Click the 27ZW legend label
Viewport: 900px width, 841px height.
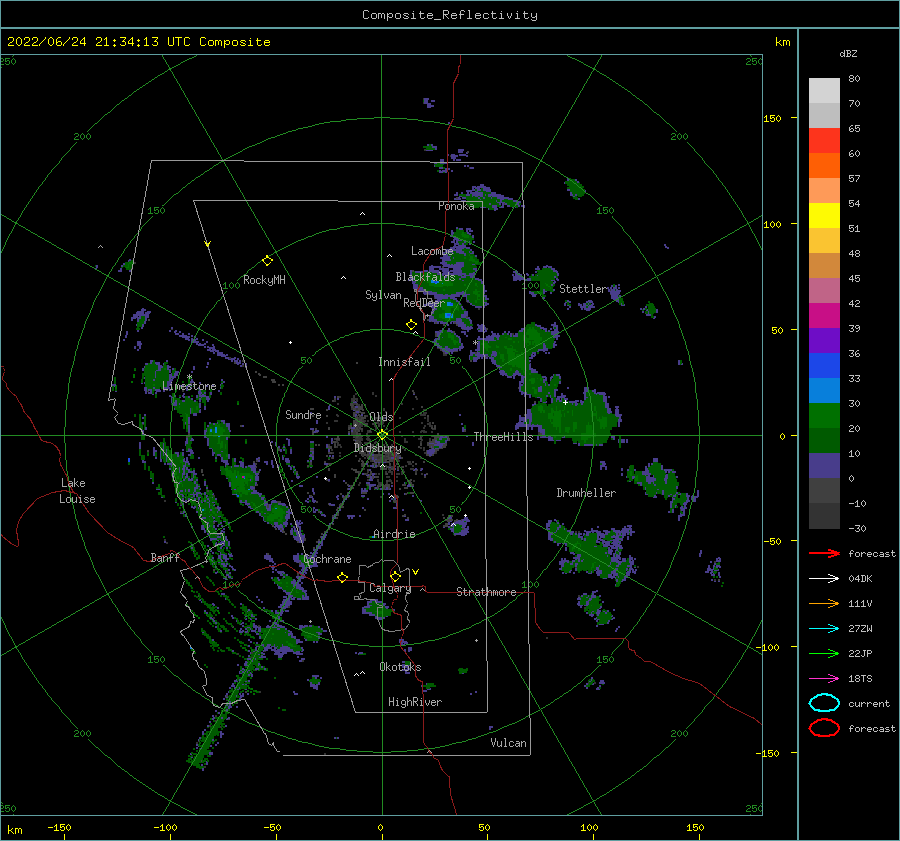coord(860,629)
